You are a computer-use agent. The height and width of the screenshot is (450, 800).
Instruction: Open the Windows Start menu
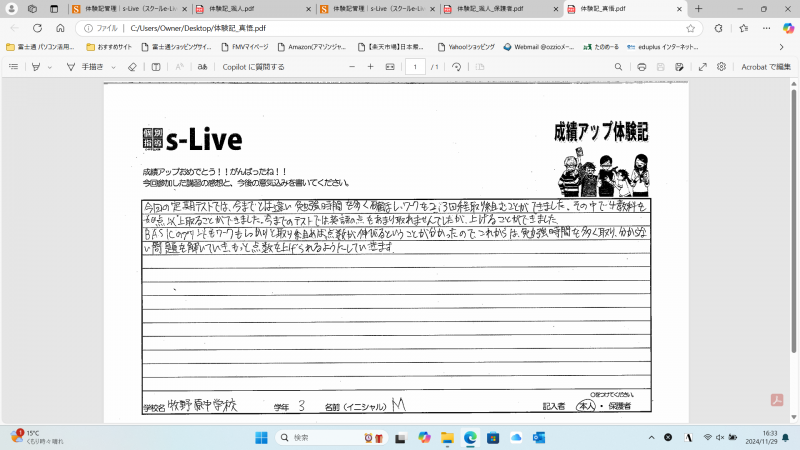coord(261,438)
